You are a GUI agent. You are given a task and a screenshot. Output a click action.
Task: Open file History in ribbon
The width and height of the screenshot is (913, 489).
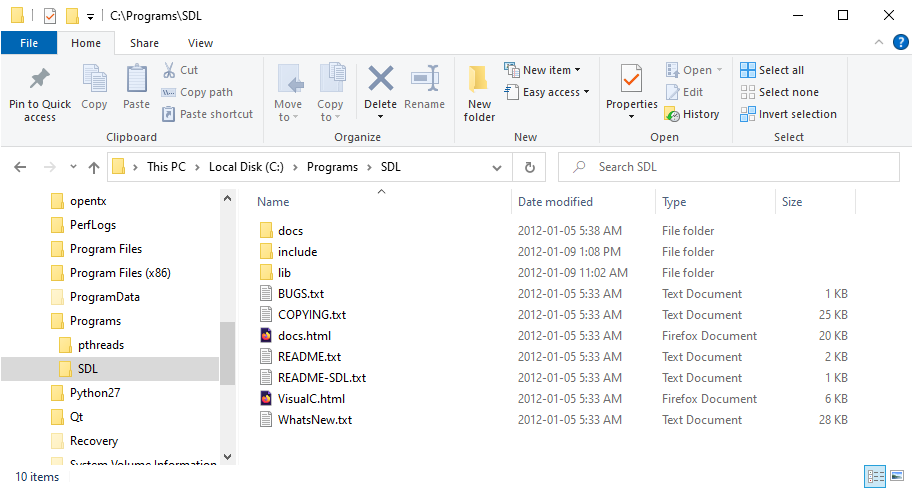click(x=692, y=114)
